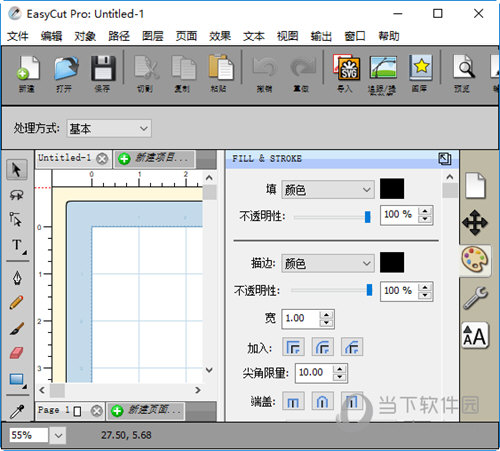Screen dimensions: 500x451
Task: Select the round join option
Action: [322, 347]
